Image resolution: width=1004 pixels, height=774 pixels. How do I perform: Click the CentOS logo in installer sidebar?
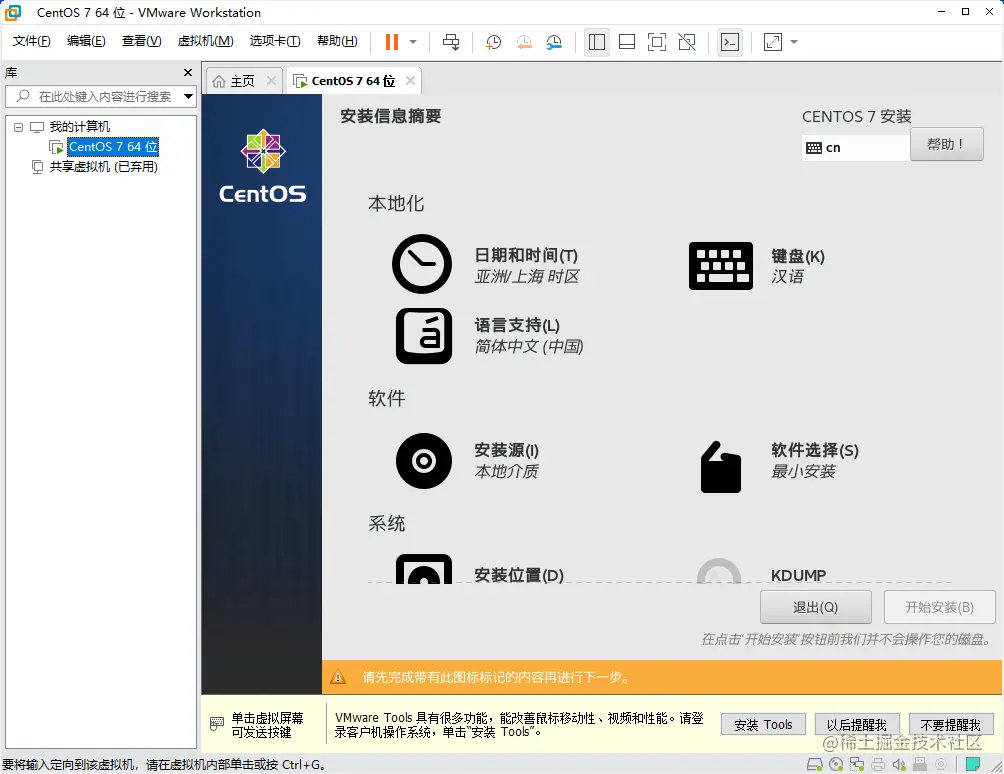(263, 166)
